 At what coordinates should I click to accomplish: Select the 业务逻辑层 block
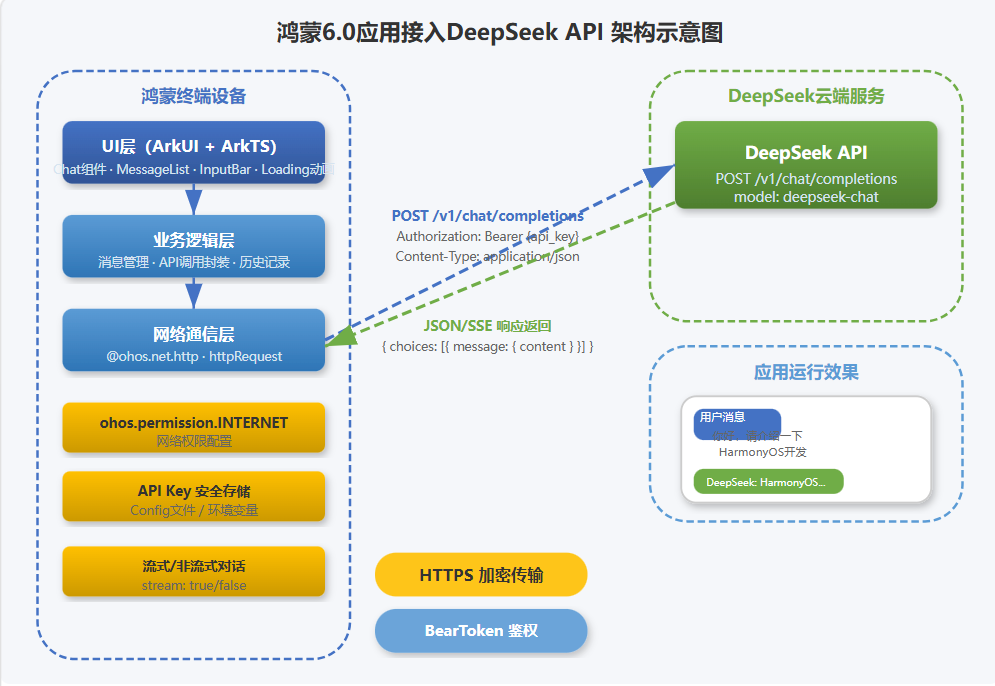click(x=194, y=246)
